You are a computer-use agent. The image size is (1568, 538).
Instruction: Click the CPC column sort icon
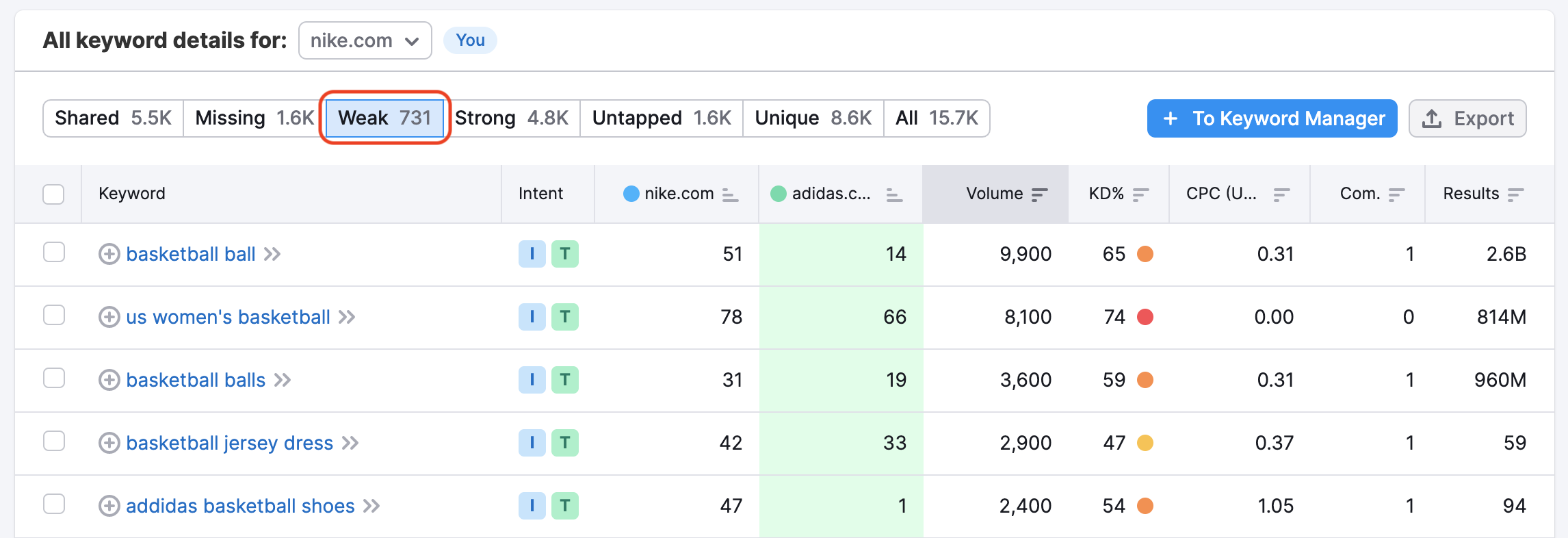[1281, 195]
